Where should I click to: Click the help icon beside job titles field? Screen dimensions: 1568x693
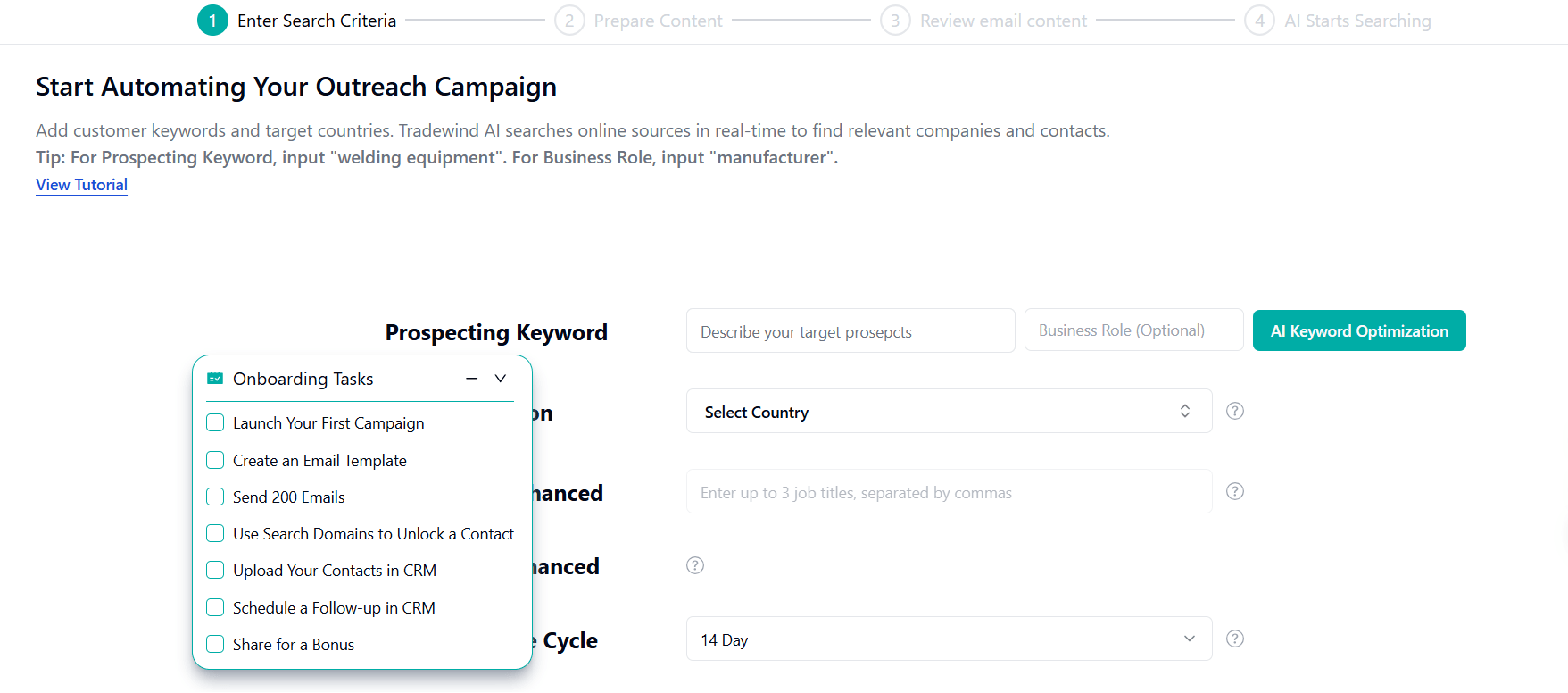[x=1235, y=491]
